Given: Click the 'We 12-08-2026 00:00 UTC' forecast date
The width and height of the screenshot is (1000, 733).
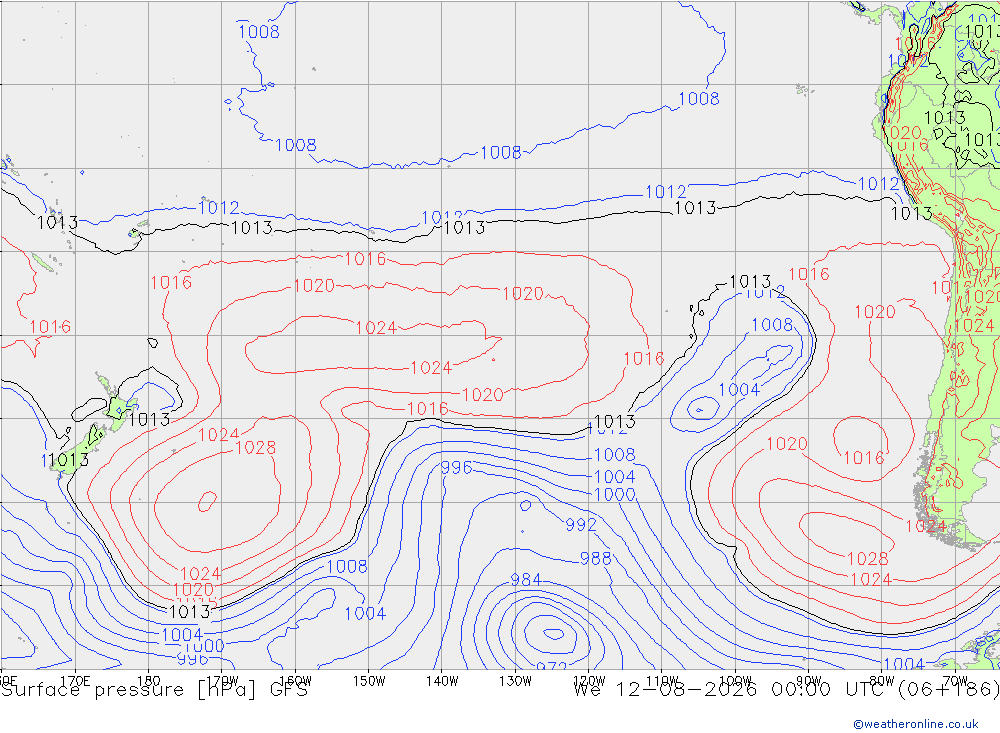Looking at the screenshot, I should pyautogui.click(x=732, y=690).
